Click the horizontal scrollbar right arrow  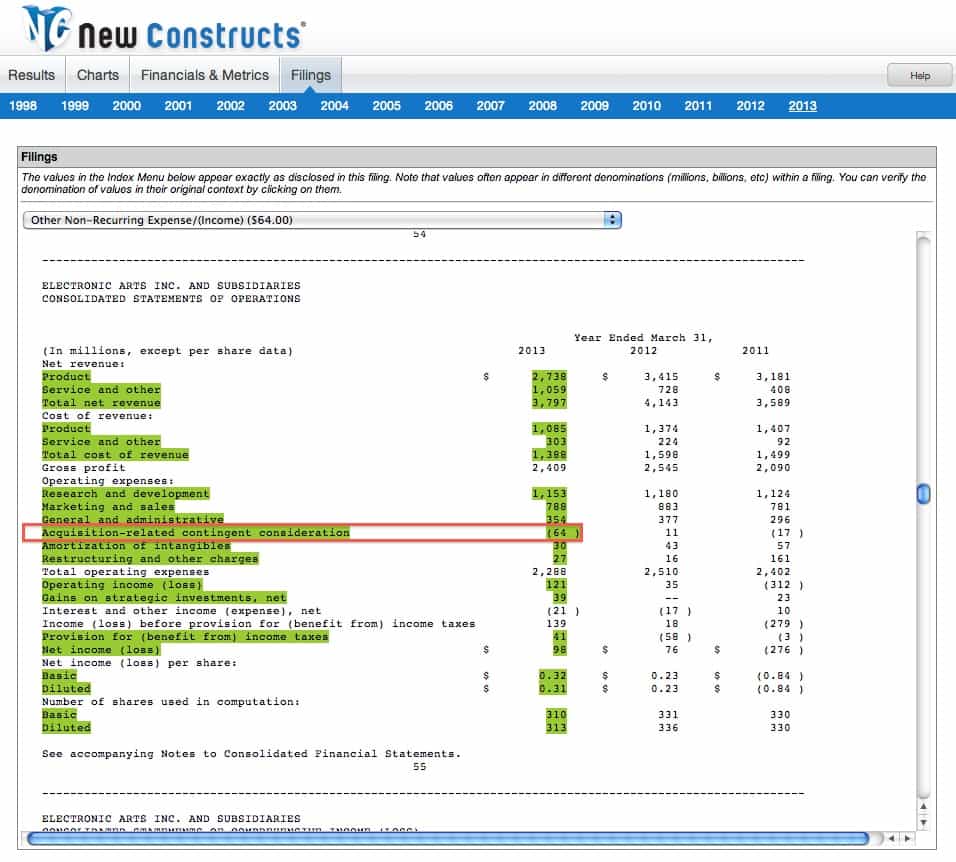907,838
